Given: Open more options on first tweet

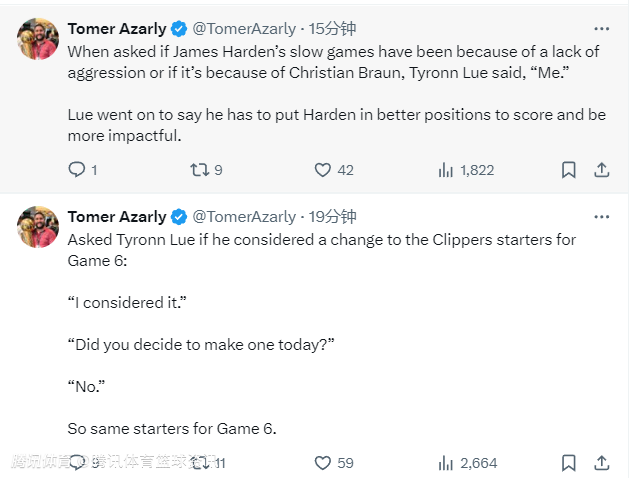Looking at the screenshot, I should click(601, 28).
